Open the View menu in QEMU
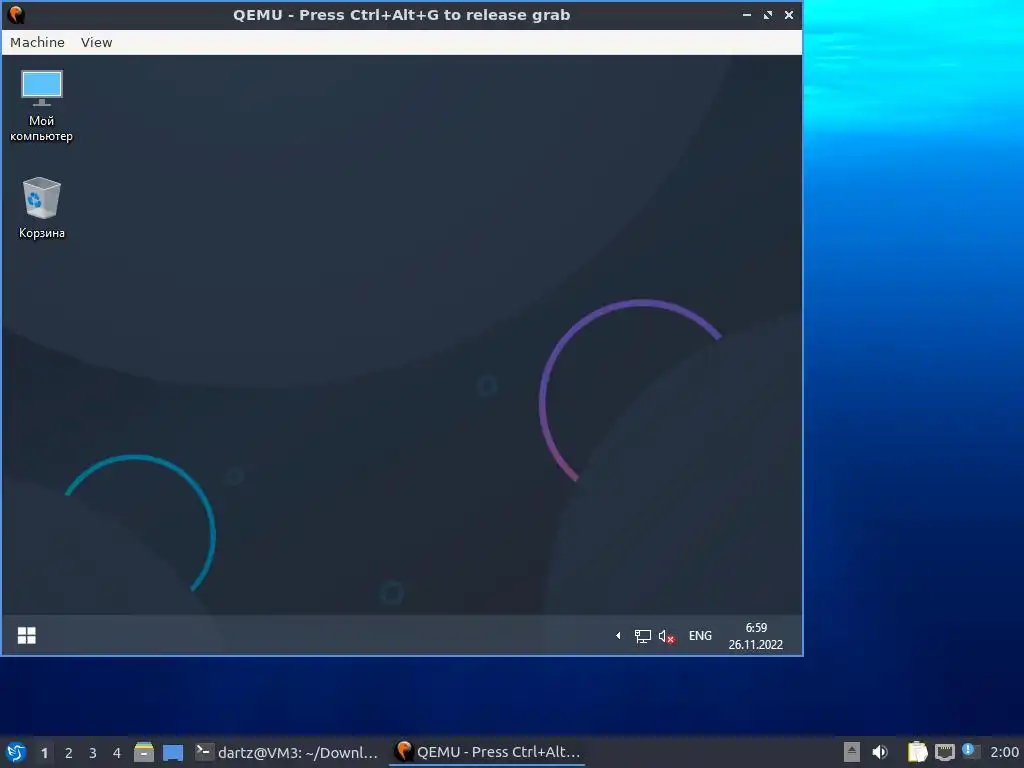This screenshot has height=768, width=1024. point(97,42)
